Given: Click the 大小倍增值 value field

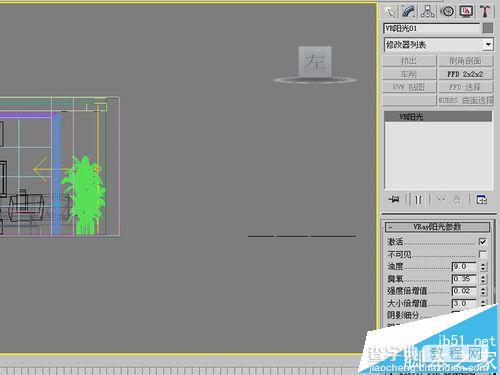Looking at the screenshot, I should tap(464, 303).
